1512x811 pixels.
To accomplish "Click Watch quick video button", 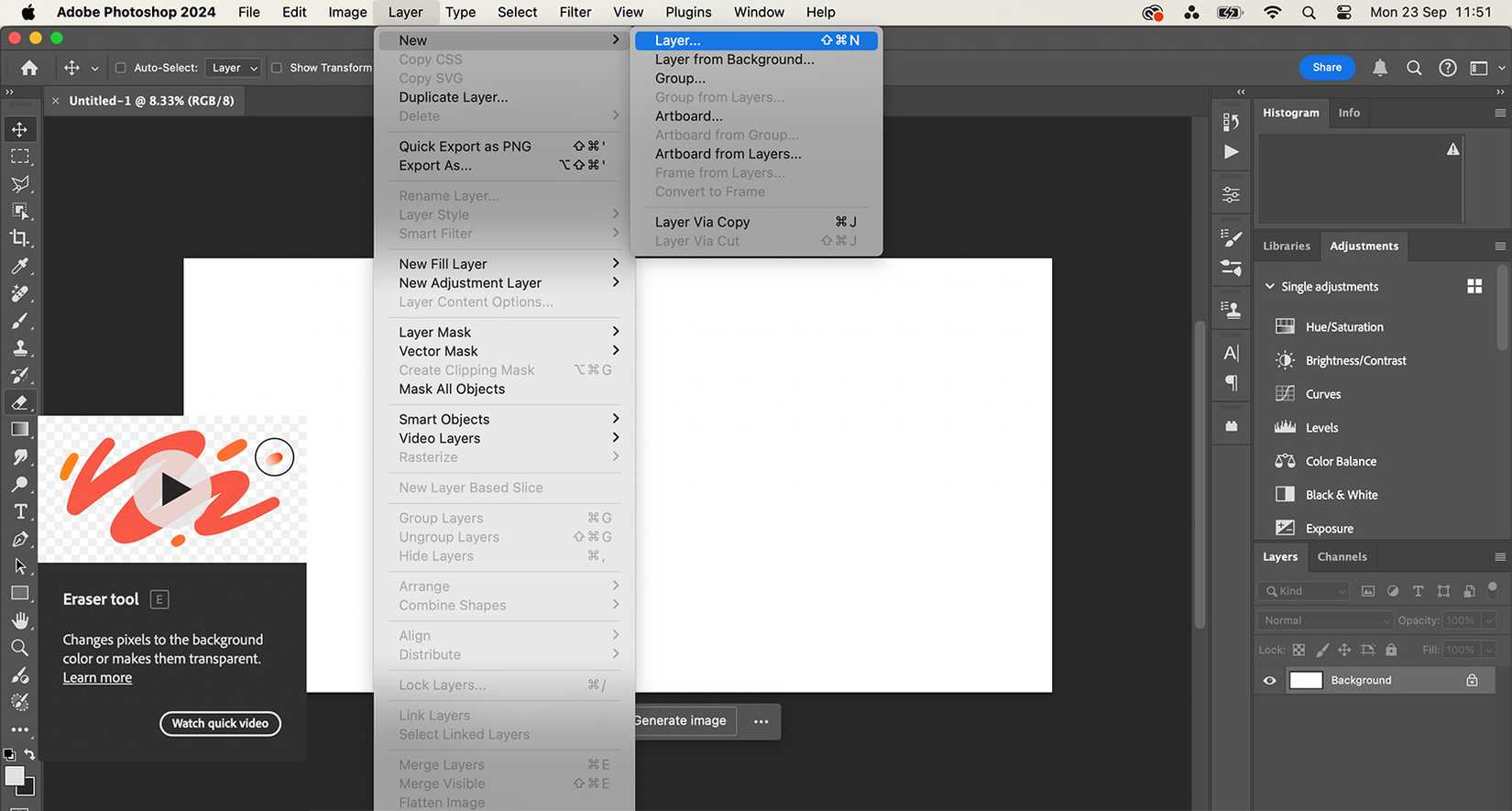I will coord(220,724).
